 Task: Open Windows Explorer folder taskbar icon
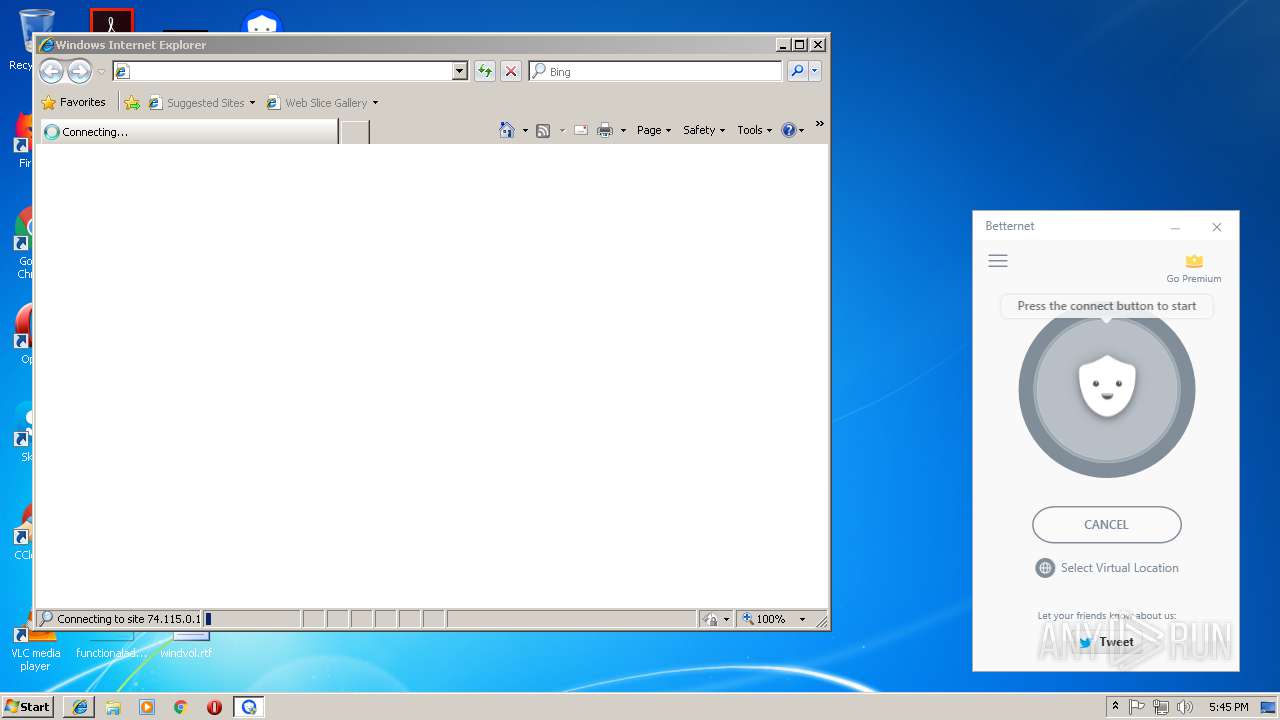pyautogui.click(x=113, y=707)
